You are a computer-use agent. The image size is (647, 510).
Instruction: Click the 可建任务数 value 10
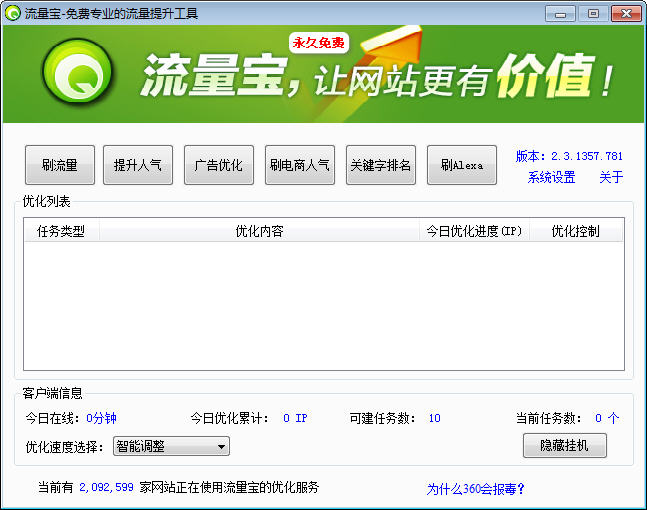(434, 418)
